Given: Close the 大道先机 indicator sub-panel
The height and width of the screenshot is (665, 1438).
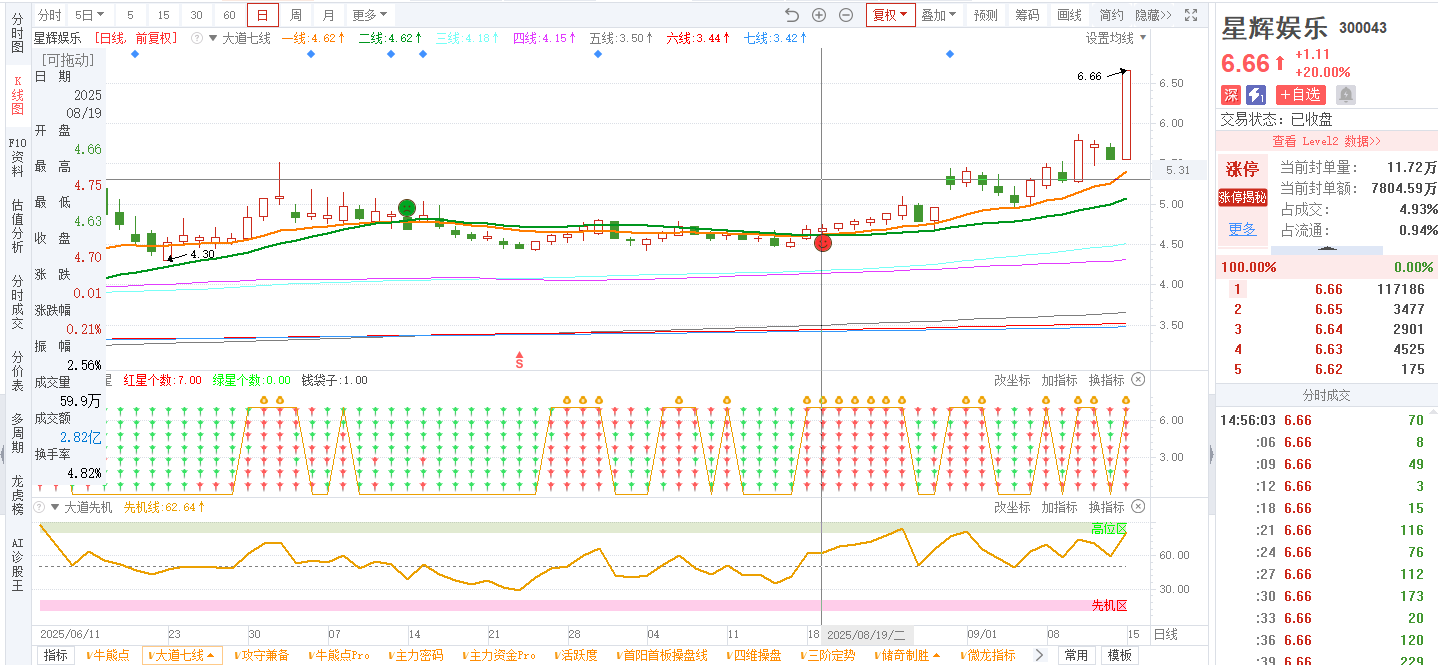Looking at the screenshot, I should (x=1138, y=507).
